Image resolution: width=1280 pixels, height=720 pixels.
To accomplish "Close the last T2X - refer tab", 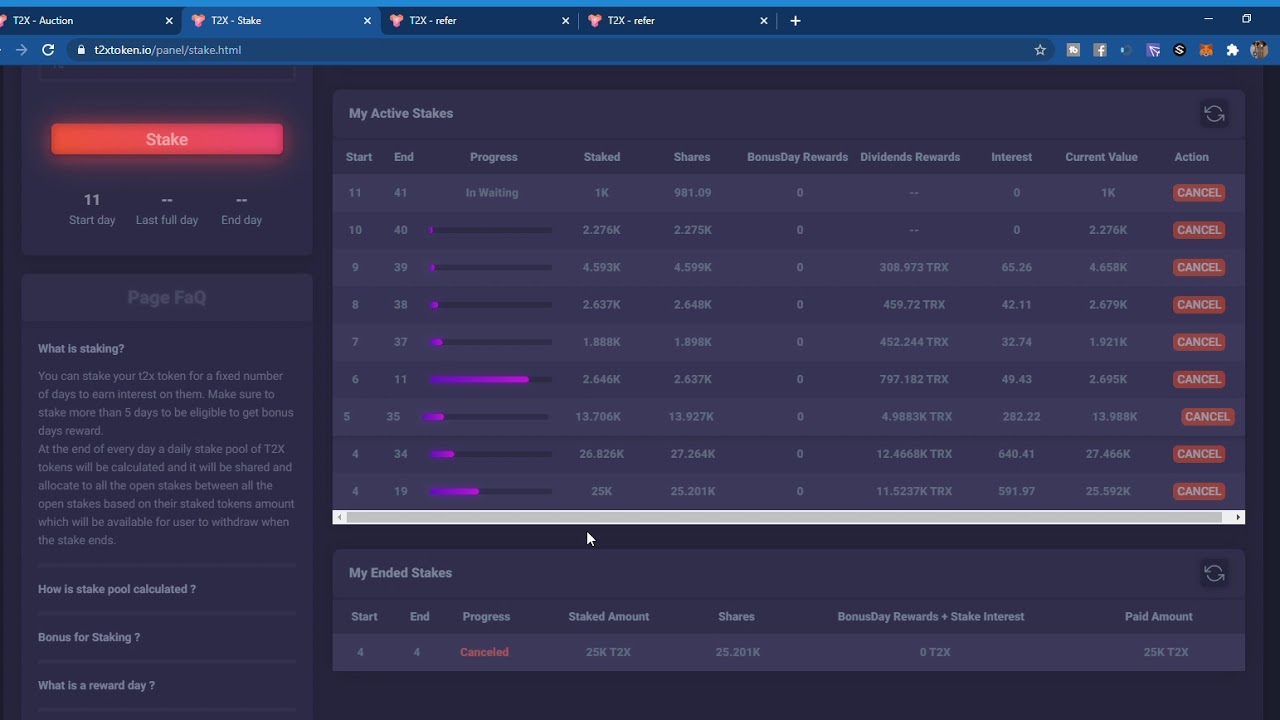I will tap(764, 20).
